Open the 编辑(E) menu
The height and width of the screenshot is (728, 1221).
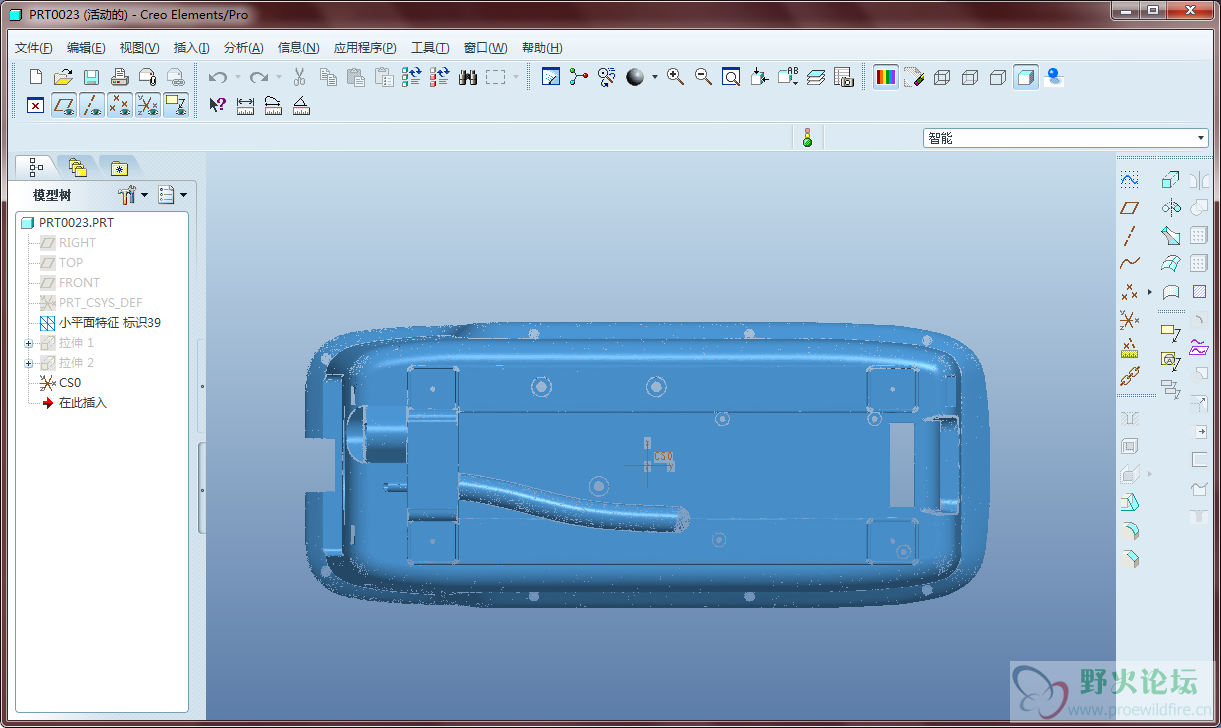coord(86,48)
